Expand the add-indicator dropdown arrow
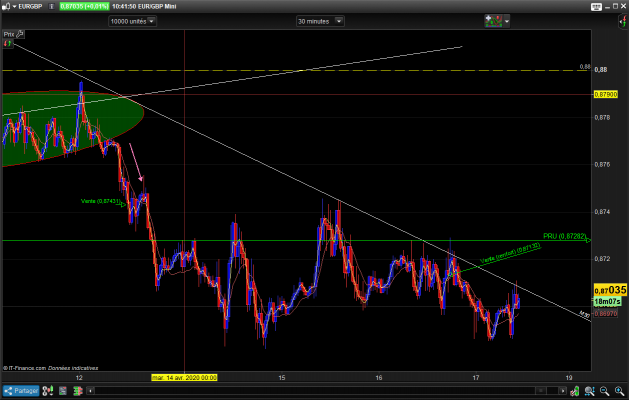This screenshot has height=400, width=629. click(507, 21)
